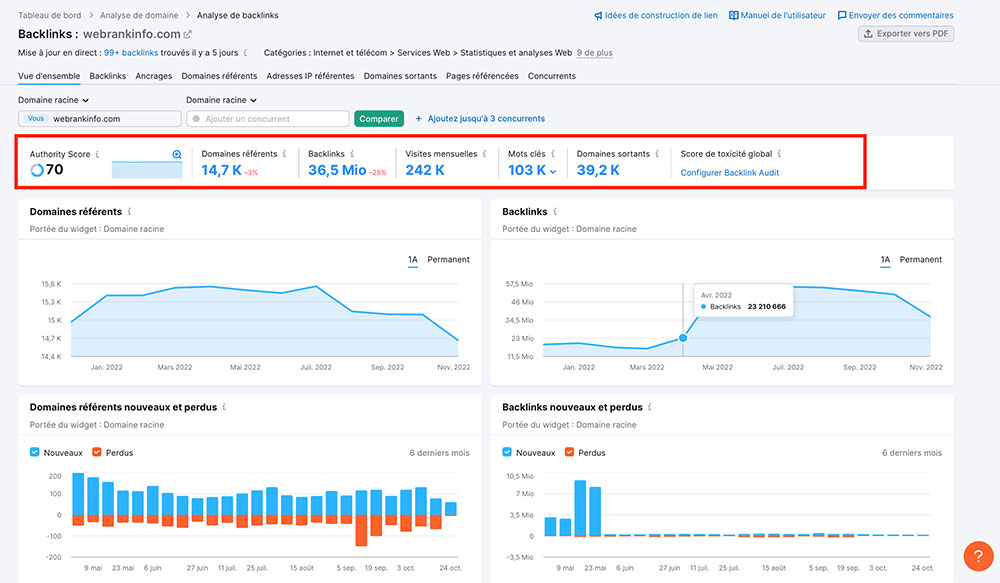Open external link icon next to webrankinfo.com
Image resolution: width=1000 pixels, height=583 pixels.
click(x=188, y=34)
